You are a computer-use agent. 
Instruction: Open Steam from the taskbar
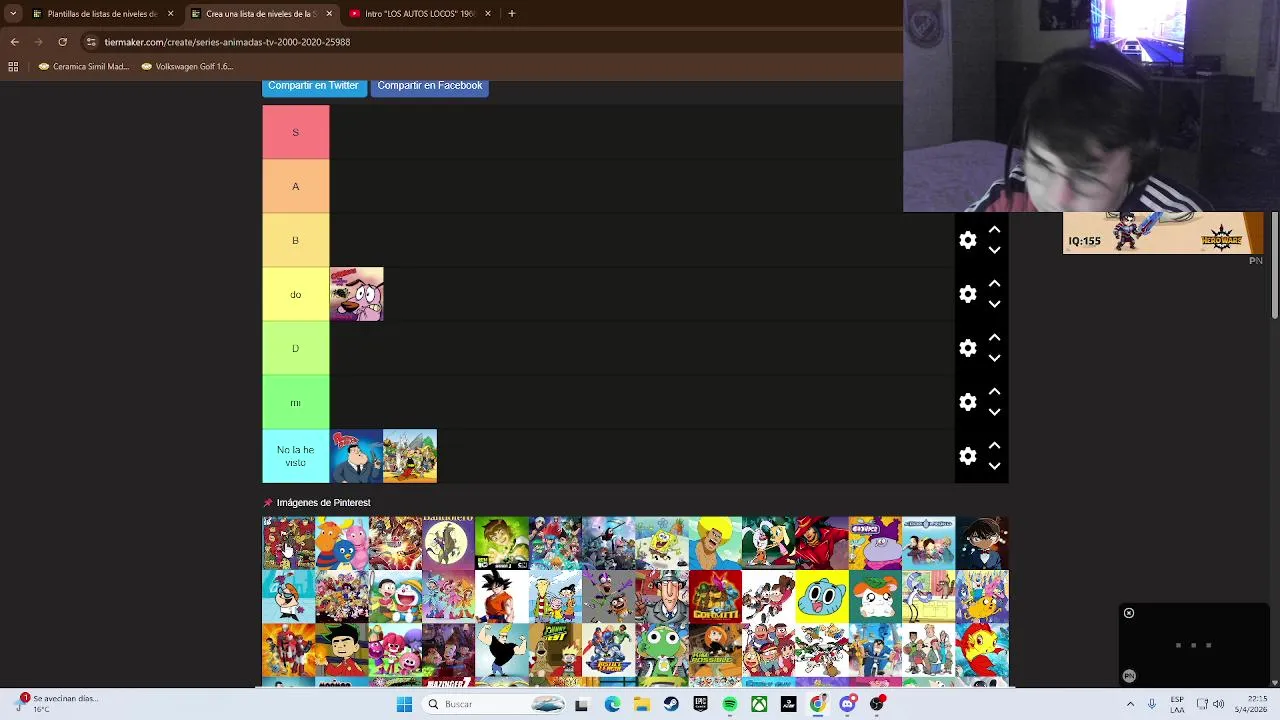(x=671, y=704)
